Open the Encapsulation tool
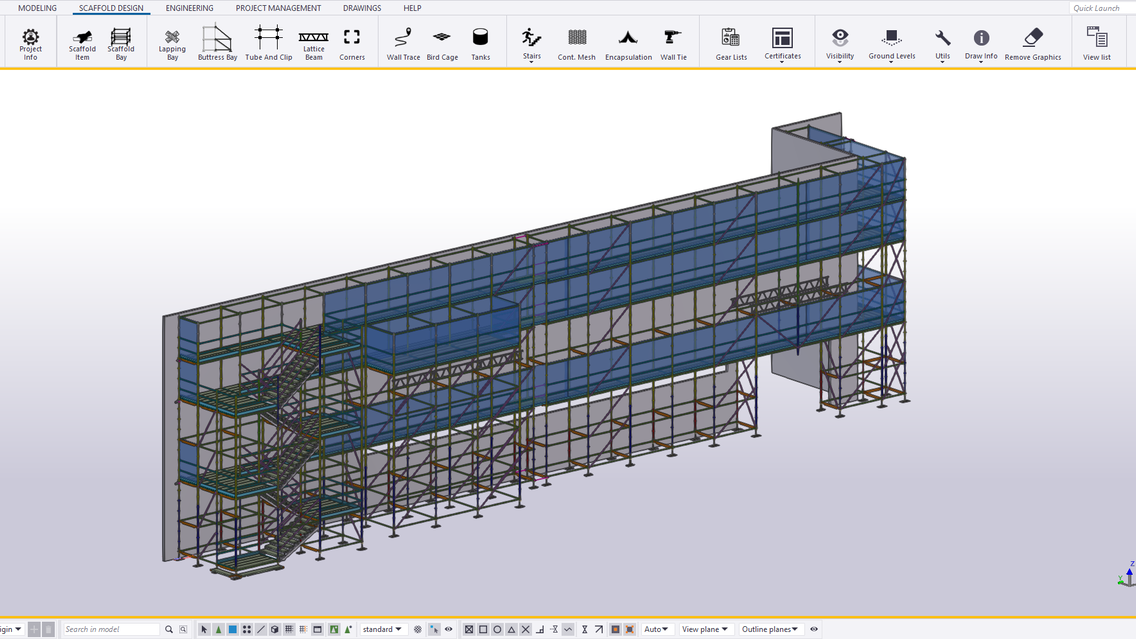Viewport: 1136px width, 639px height. point(628,42)
